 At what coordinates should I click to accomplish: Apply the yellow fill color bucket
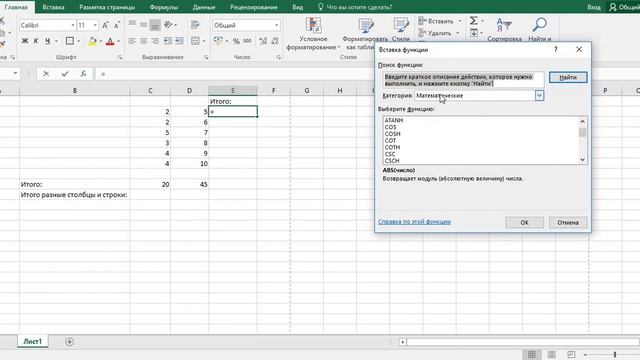92,41
